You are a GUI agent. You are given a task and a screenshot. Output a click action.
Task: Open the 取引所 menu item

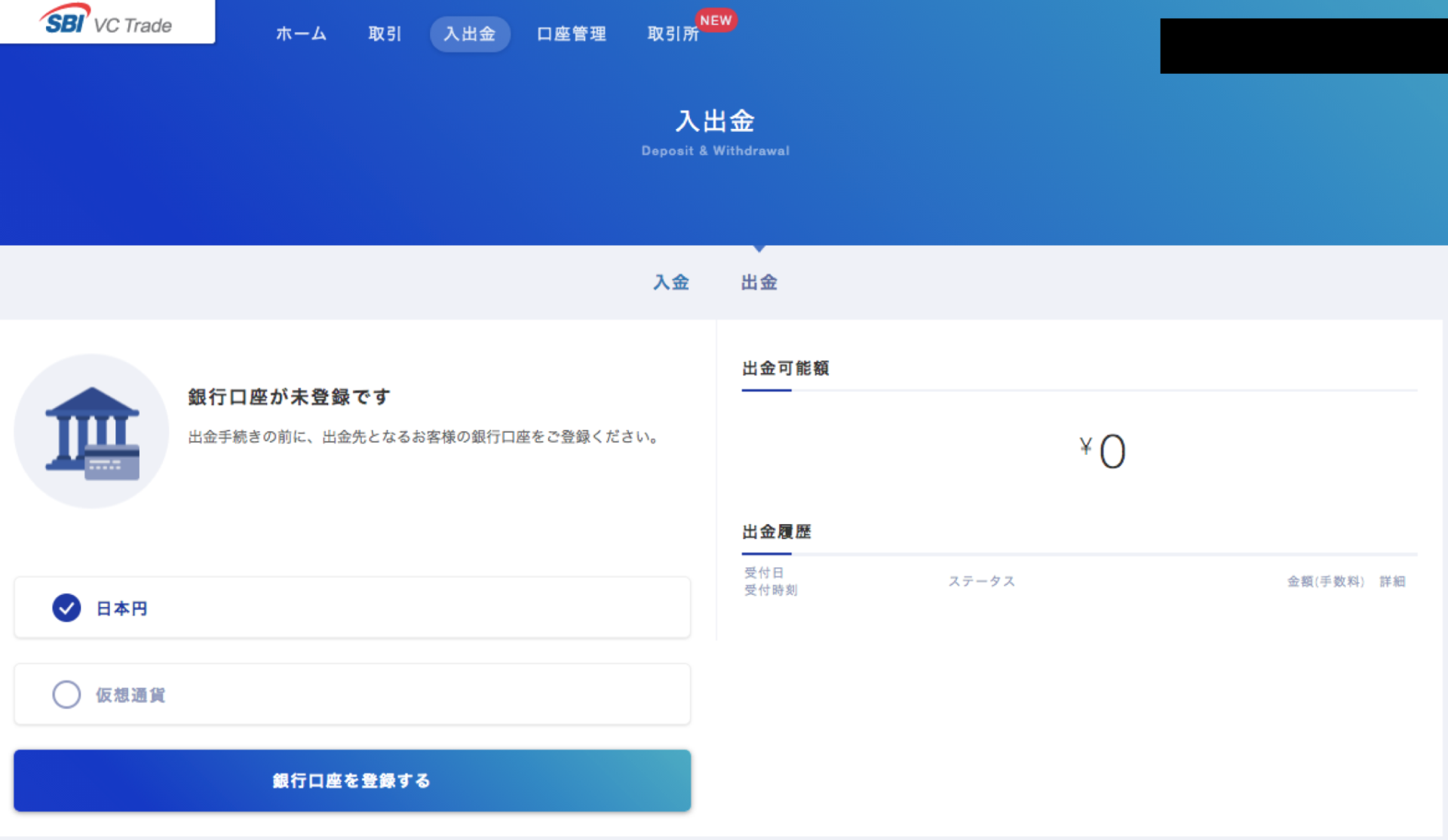coord(672,34)
